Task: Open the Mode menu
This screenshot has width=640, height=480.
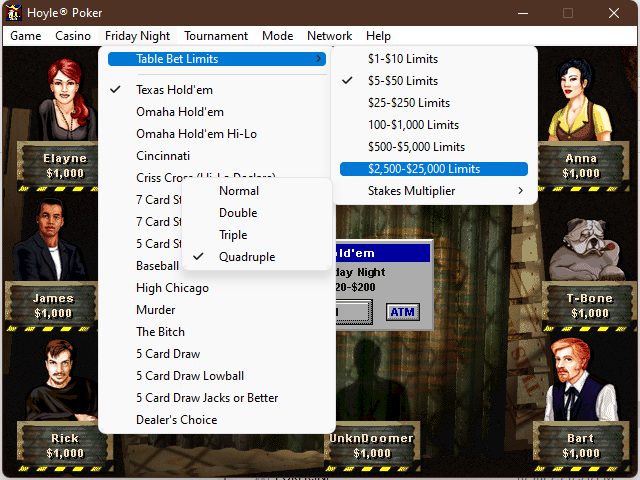Action: (x=278, y=36)
